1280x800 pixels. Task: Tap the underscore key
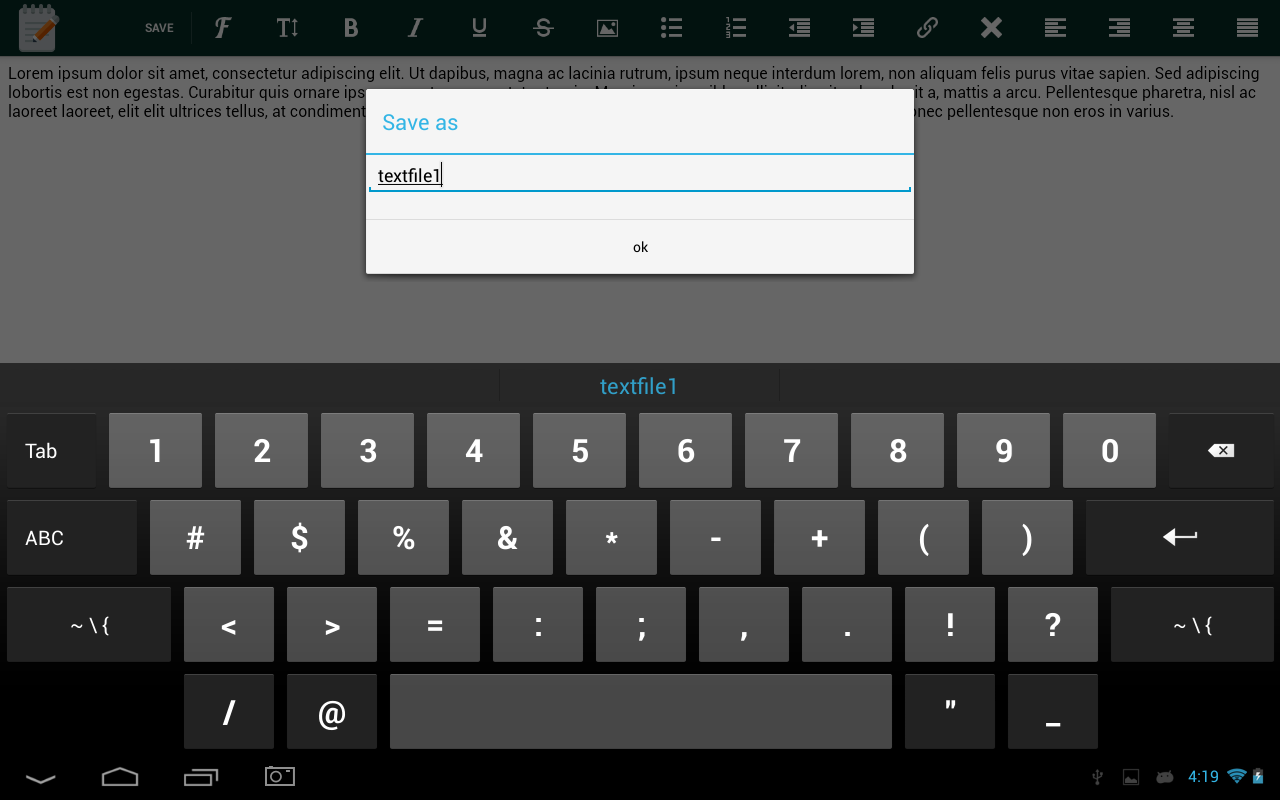tap(1053, 712)
